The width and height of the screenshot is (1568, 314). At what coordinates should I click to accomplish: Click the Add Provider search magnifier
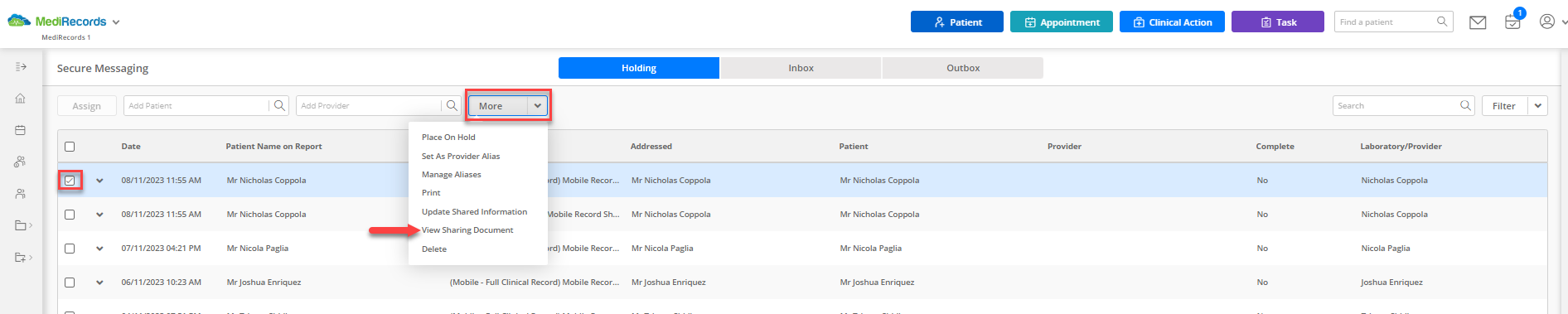452,105
